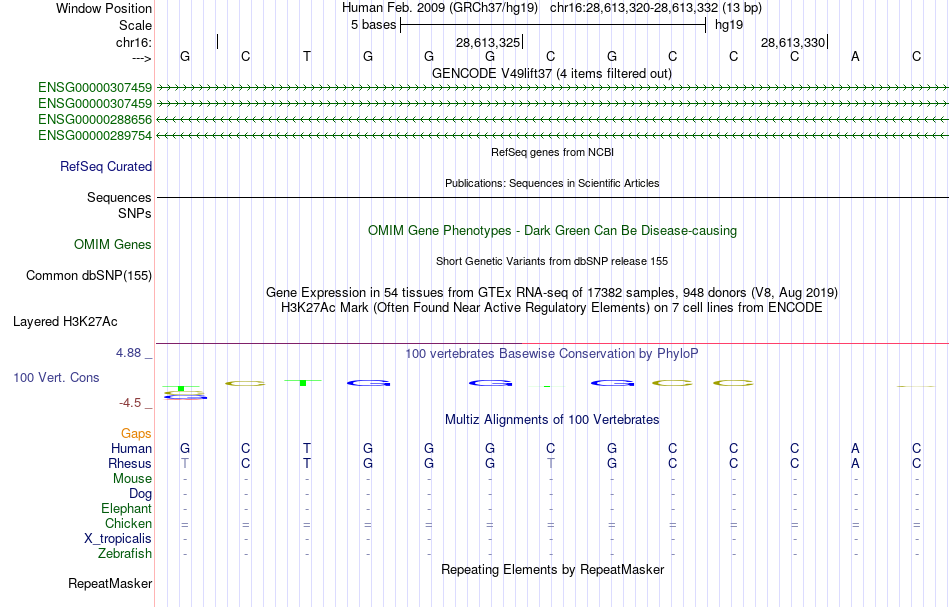The image size is (950, 607).
Task: Open Repeating Elements by RepeatMasker title
Action: click(553, 569)
